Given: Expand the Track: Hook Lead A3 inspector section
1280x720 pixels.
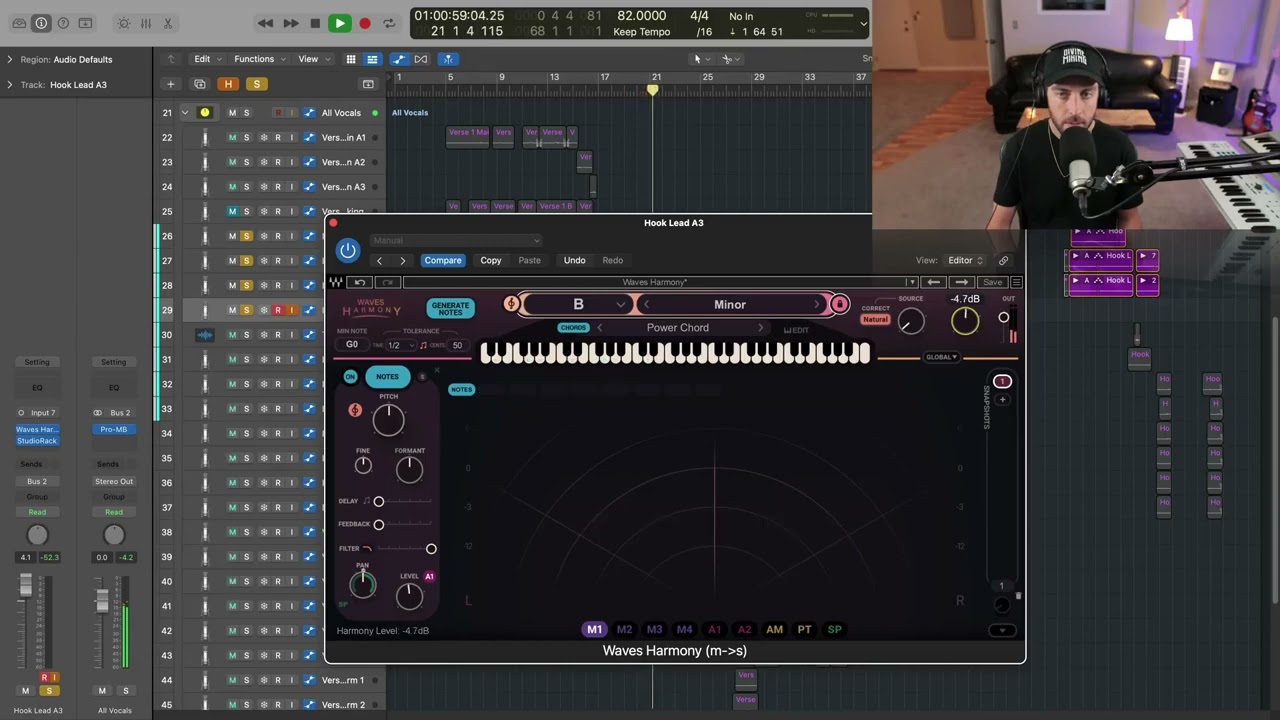Looking at the screenshot, I should pyautogui.click(x=10, y=84).
